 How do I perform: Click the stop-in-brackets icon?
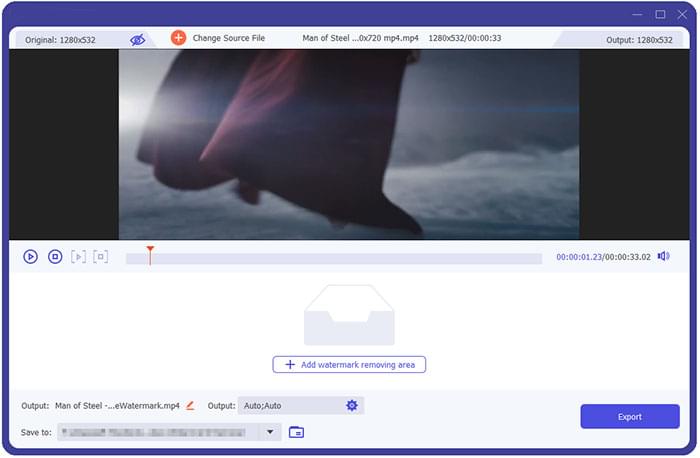tap(101, 257)
